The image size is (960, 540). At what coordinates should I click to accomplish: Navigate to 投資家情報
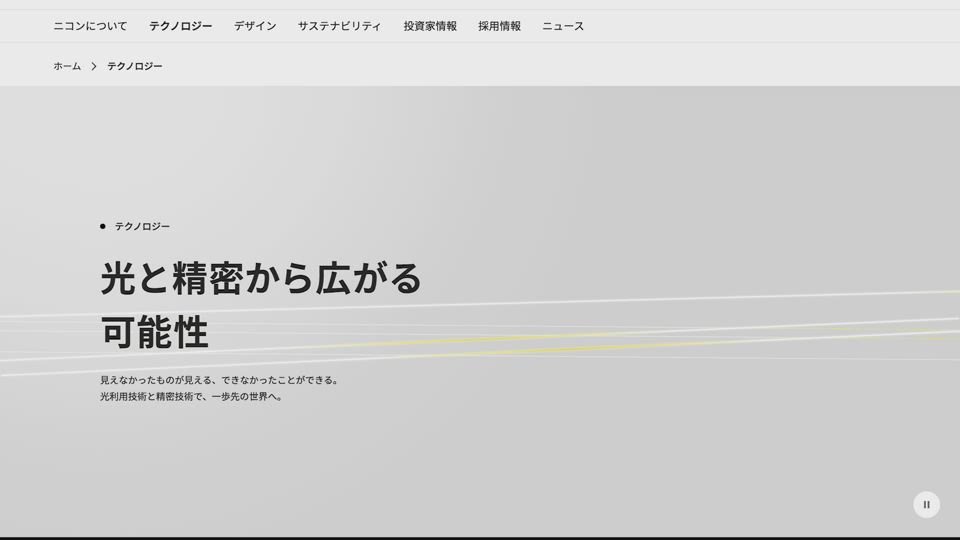430,26
